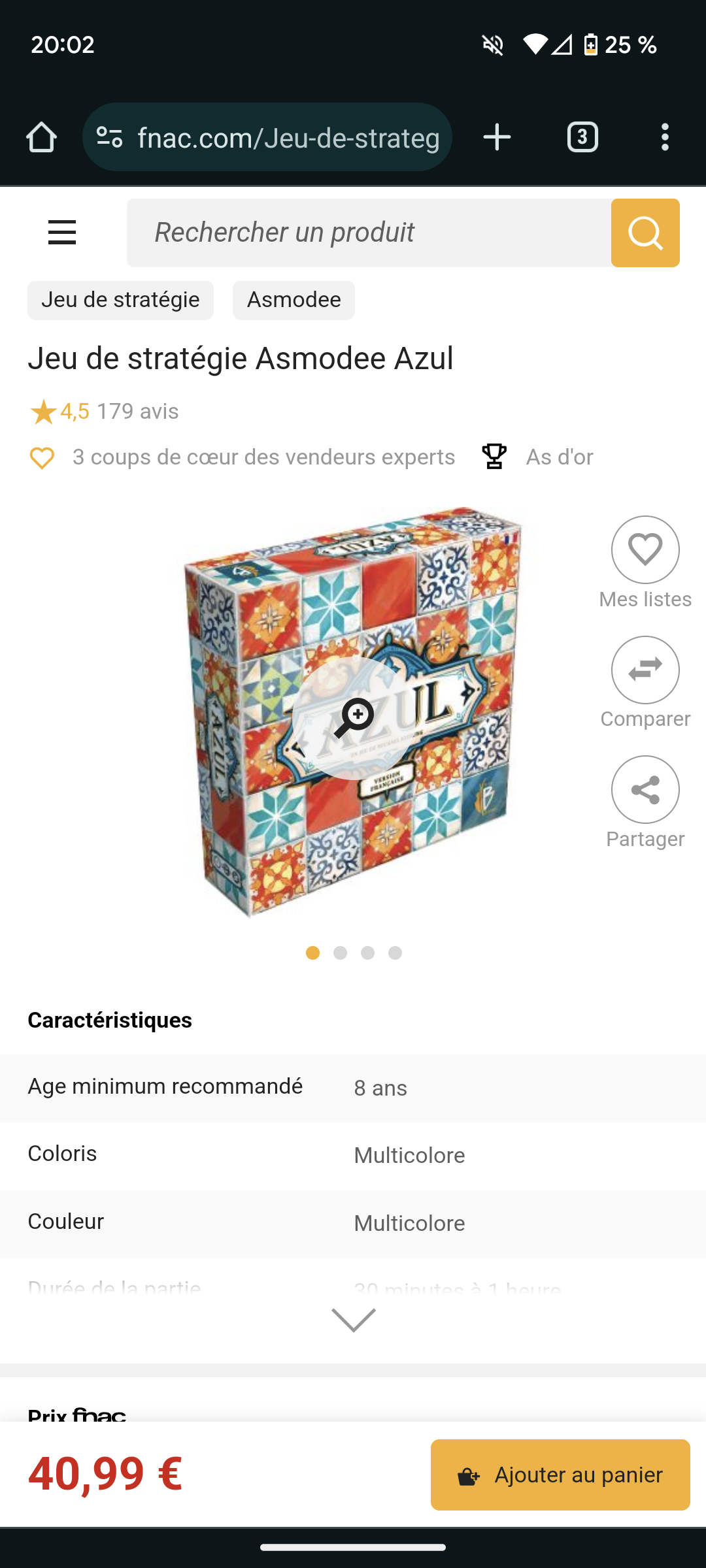View site info icon in address bar
The image size is (706, 1568).
109,137
